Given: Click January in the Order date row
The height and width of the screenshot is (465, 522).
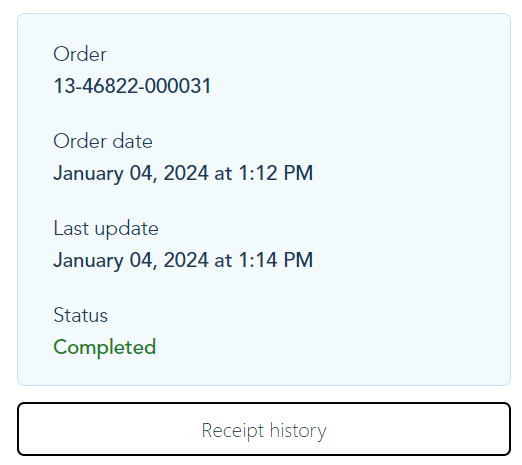Looking at the screenshot, I should click(x=88, y=174).
